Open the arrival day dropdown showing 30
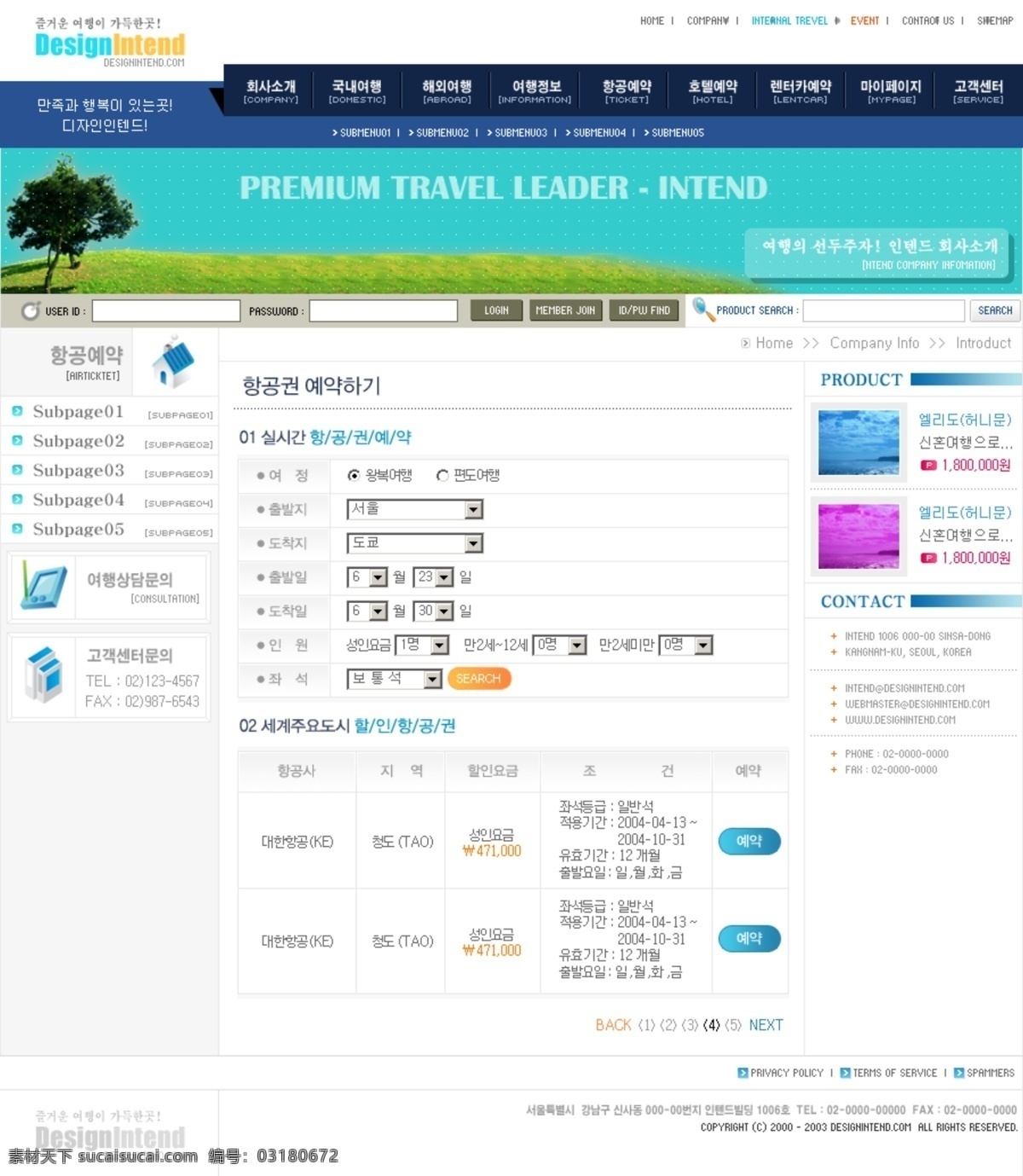 point(433,611)
